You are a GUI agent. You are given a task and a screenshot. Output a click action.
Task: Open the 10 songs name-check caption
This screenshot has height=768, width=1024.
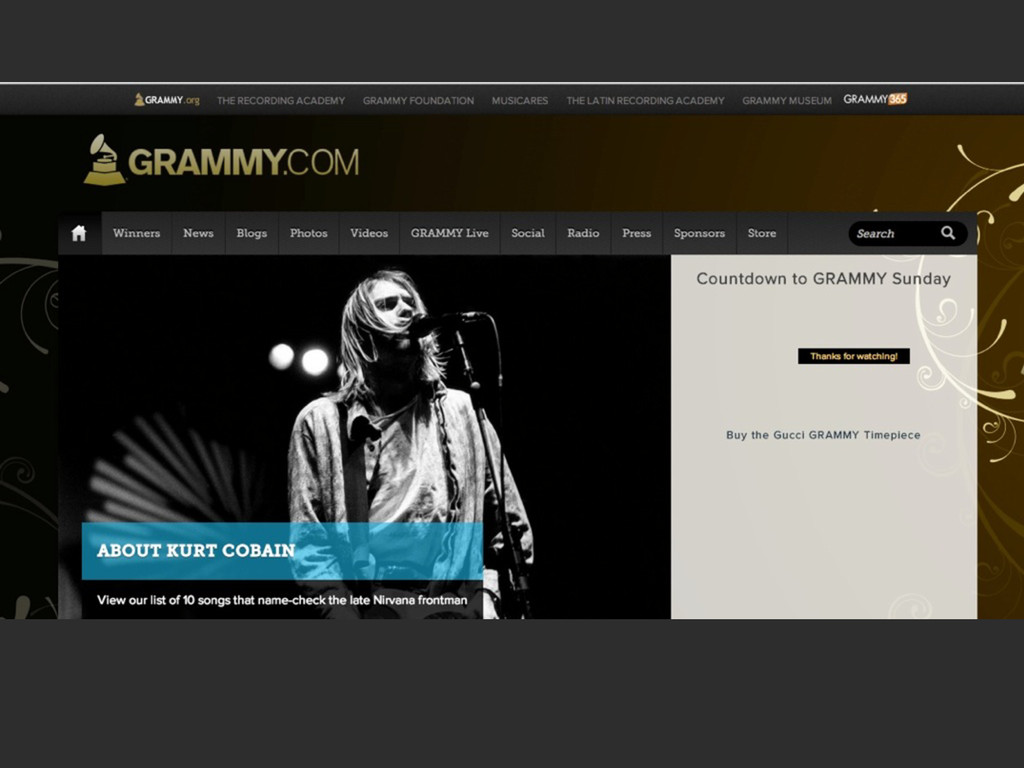click(x=282, y=600)
